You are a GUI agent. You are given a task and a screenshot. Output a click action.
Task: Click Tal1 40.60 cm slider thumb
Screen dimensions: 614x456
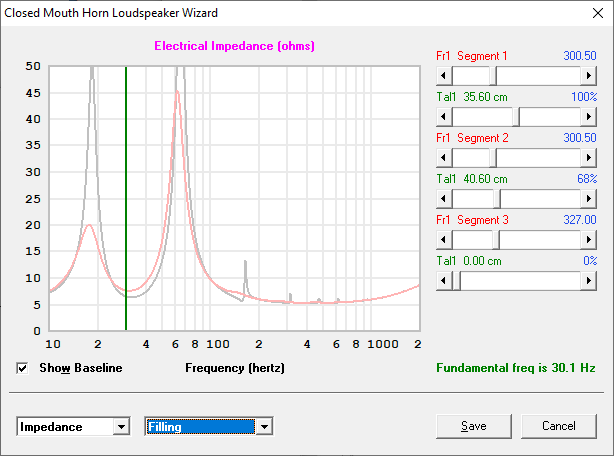(x=497, y=199)
